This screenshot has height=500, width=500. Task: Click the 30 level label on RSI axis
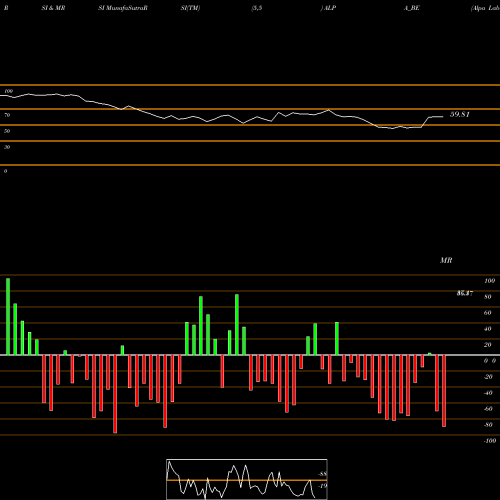(7, 147)
